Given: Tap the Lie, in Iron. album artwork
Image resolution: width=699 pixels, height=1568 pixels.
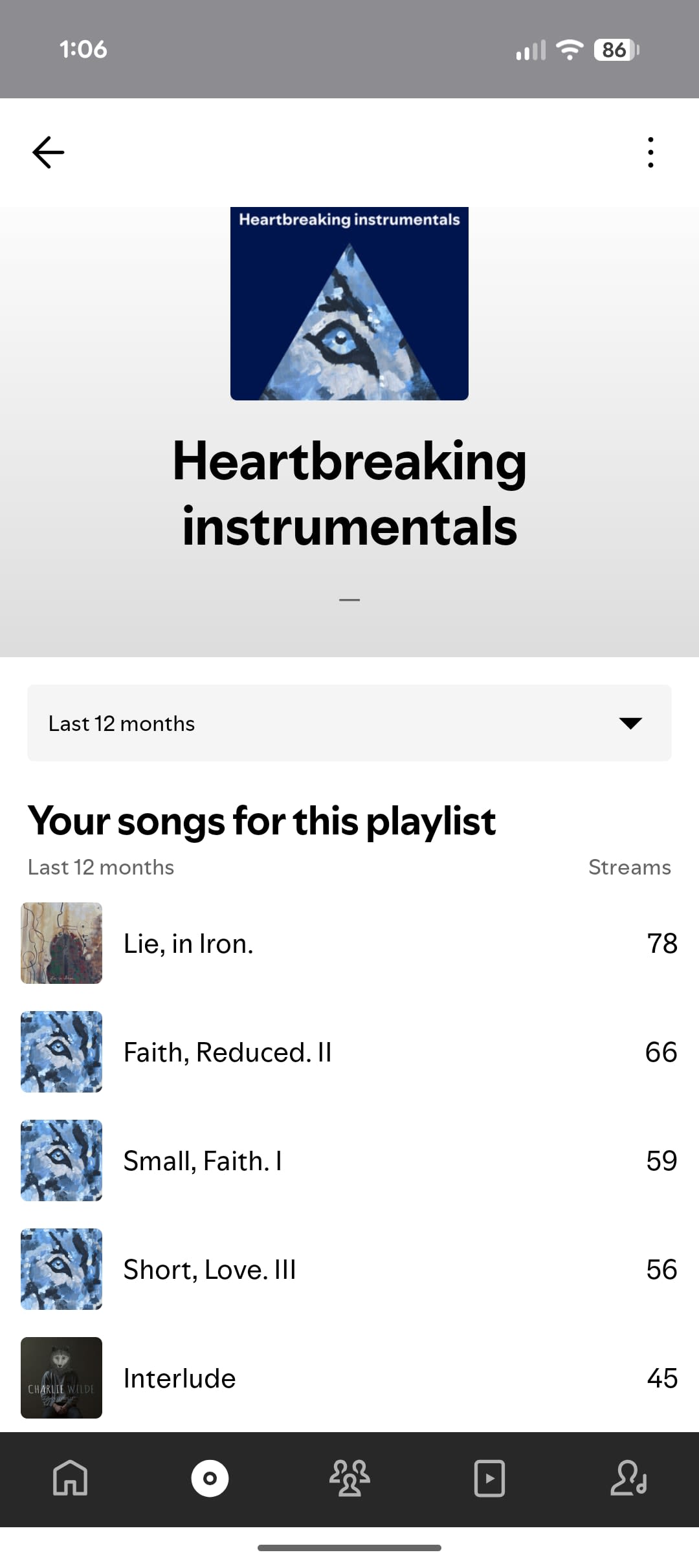Looking at the screenshot, I should tap(61, 943).
